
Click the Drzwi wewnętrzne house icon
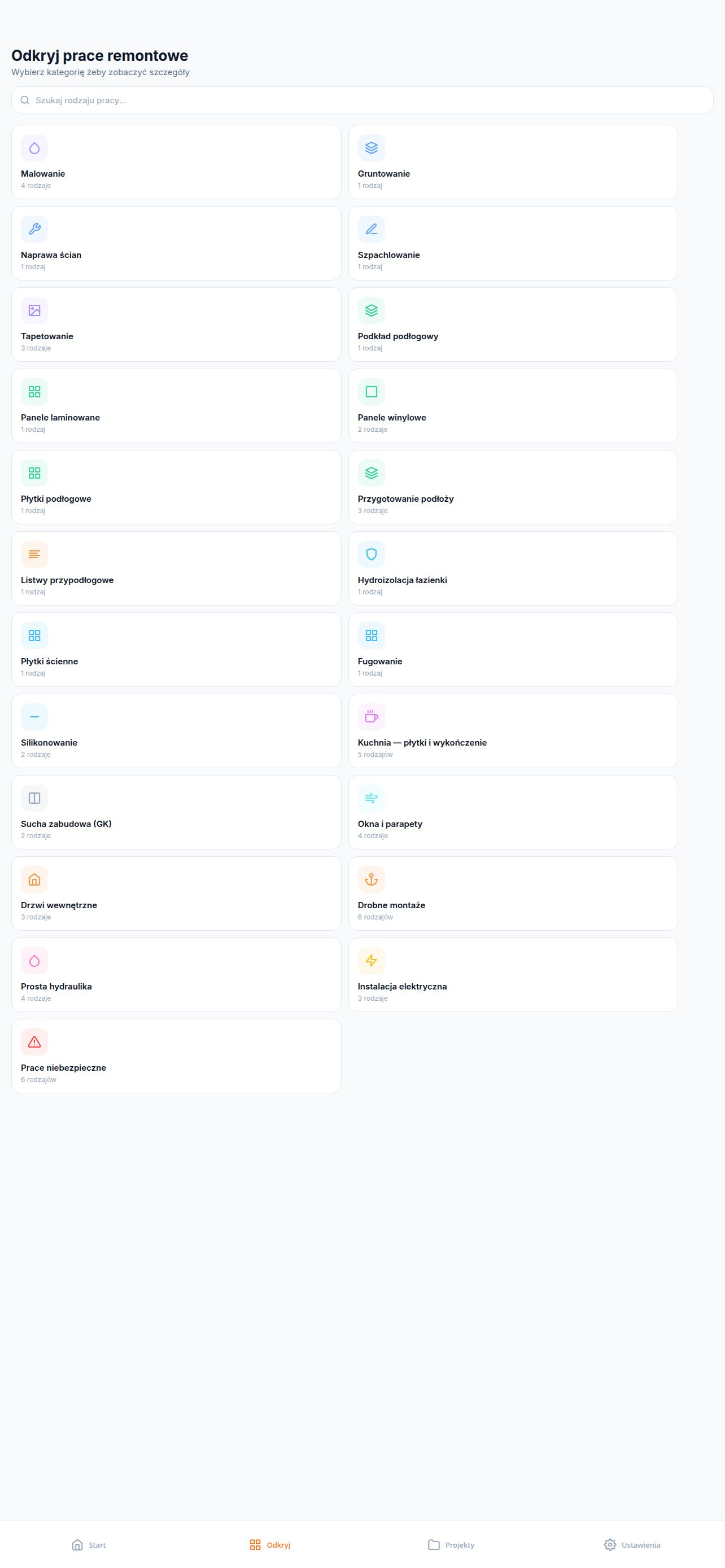coord(34,879)
